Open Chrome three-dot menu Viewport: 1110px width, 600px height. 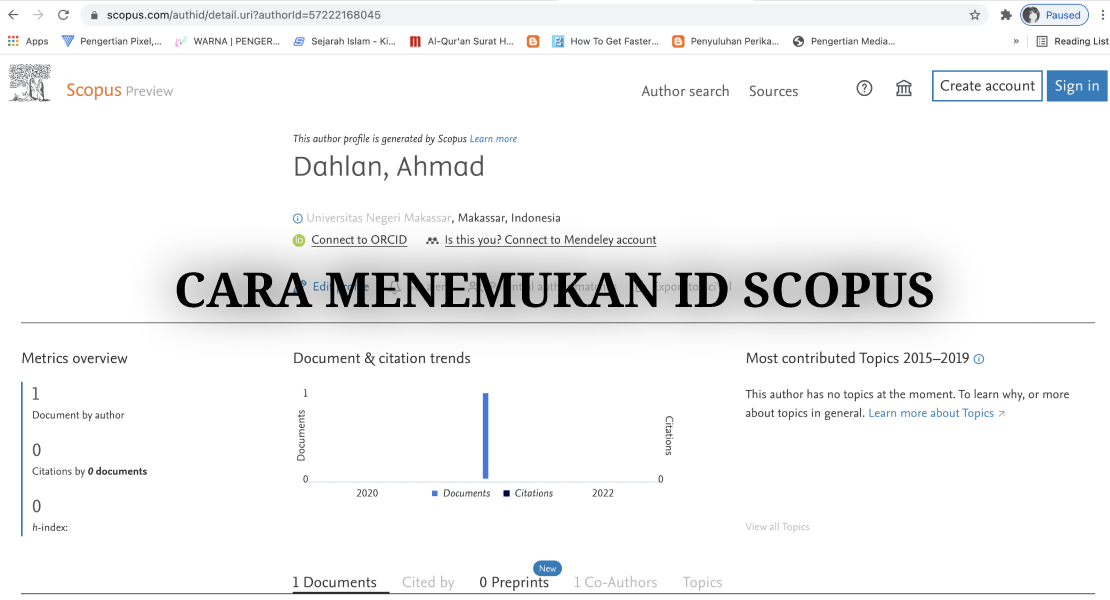pos(1102,15)
